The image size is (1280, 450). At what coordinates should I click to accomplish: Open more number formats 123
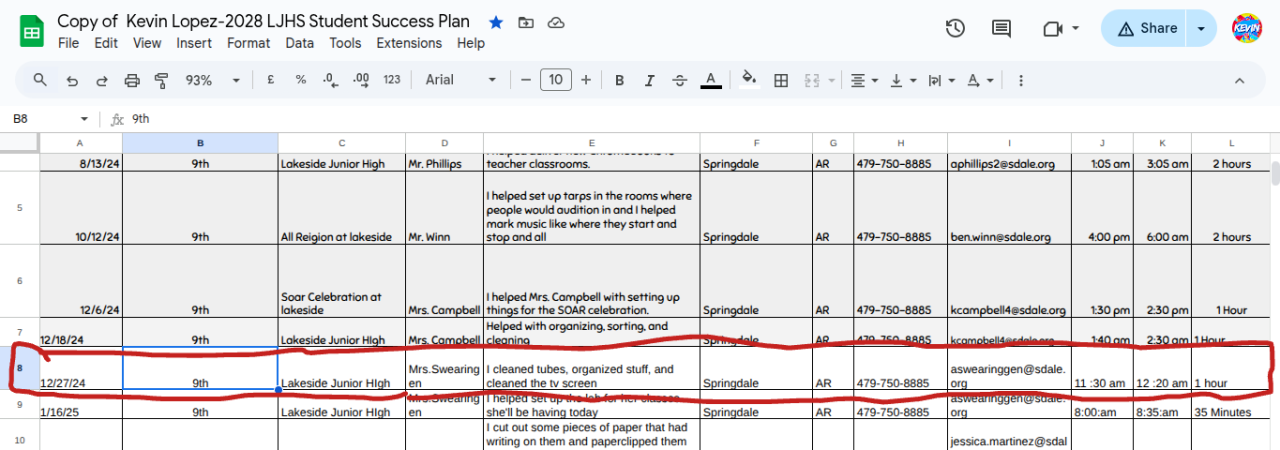point(392,80)
